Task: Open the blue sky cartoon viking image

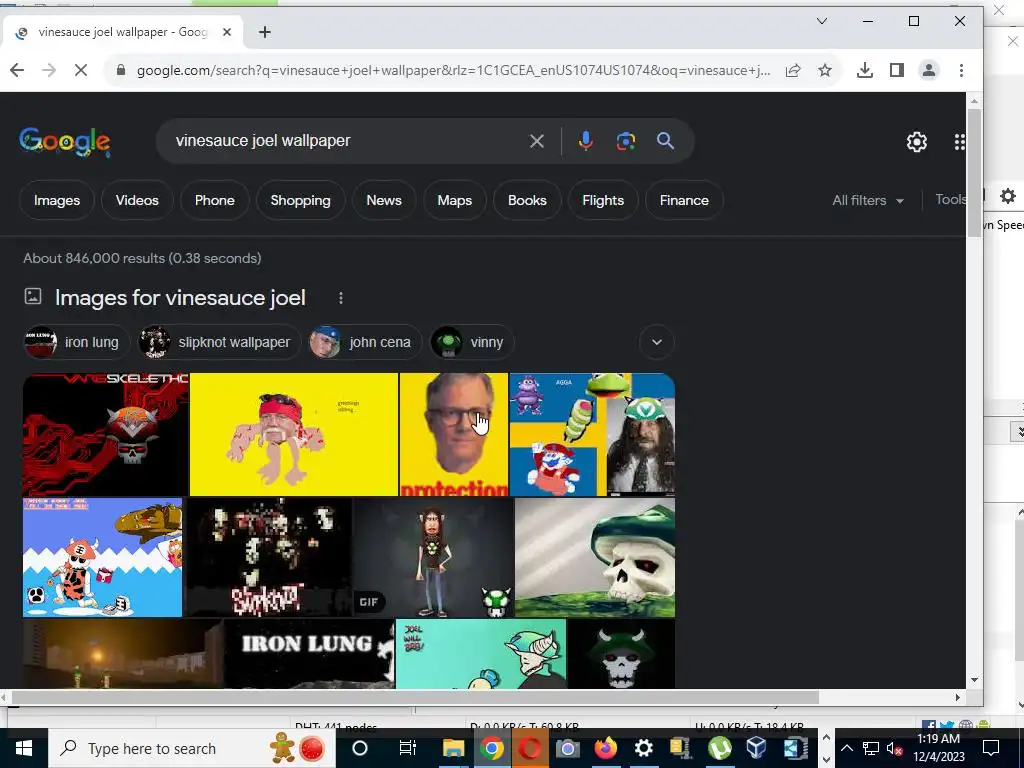Action: pyautogui.click(x=103, y=558)
